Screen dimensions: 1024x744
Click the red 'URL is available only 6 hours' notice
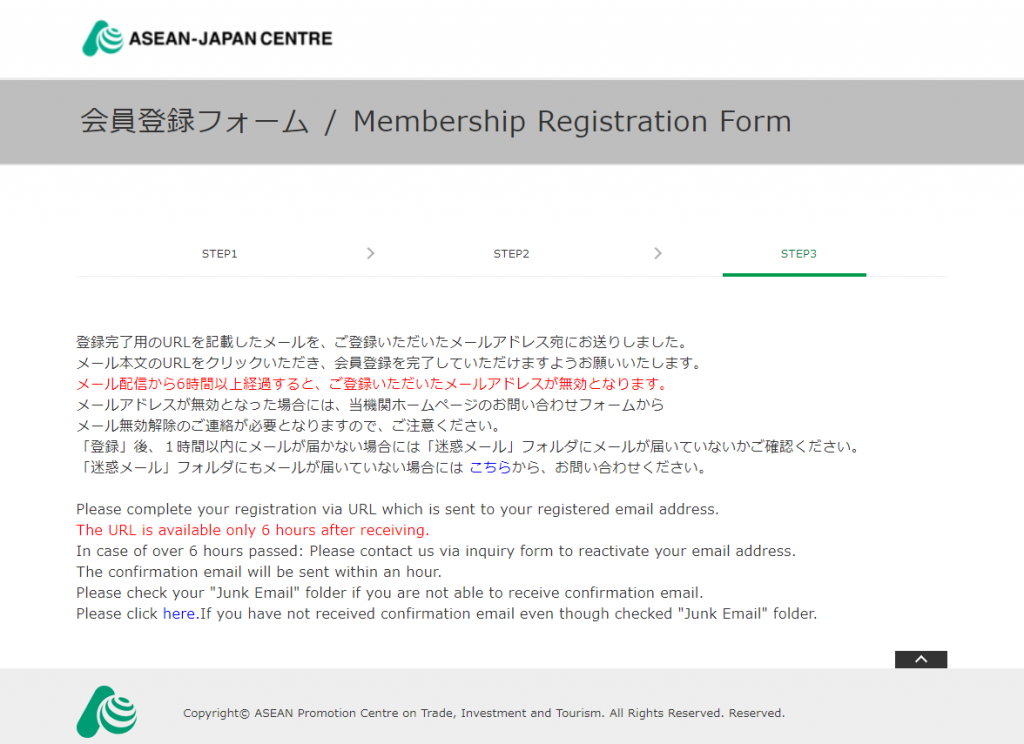253,530
